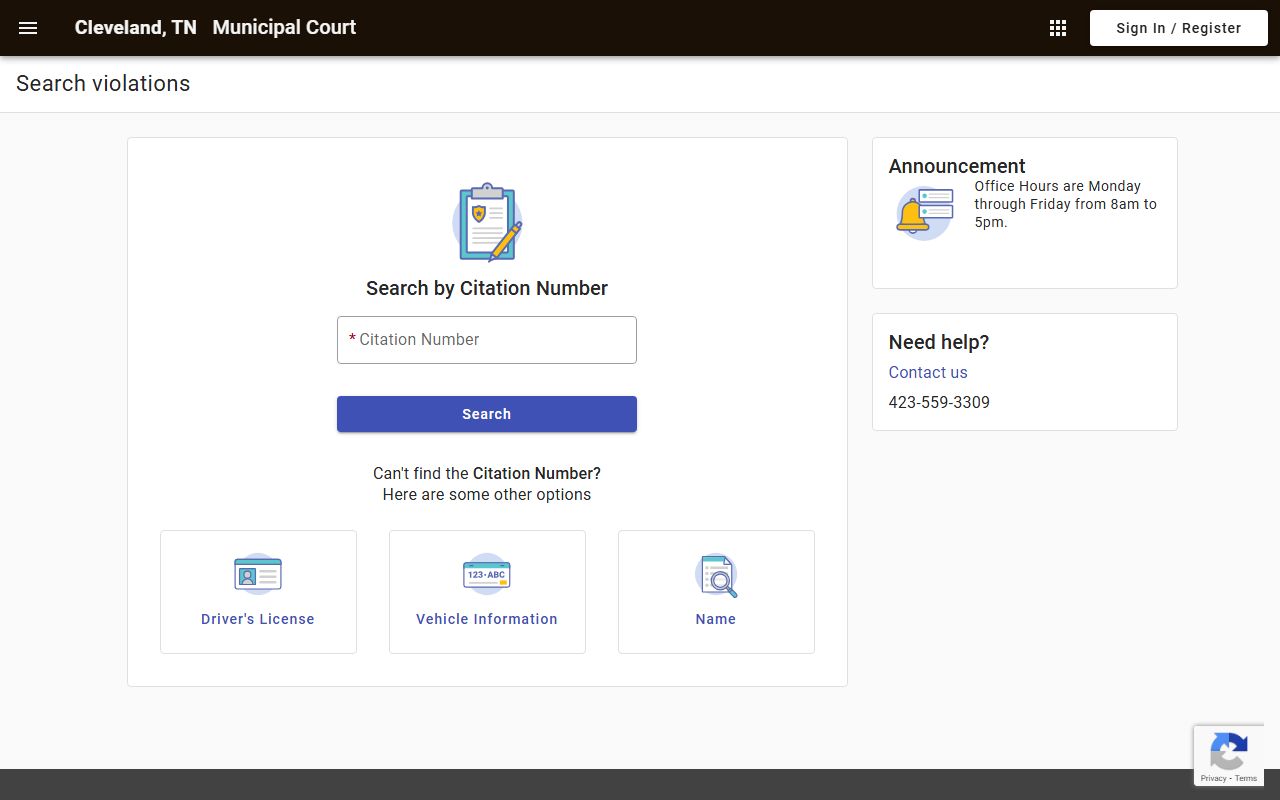Click the Cleveland, TN header title

point(136,28)
